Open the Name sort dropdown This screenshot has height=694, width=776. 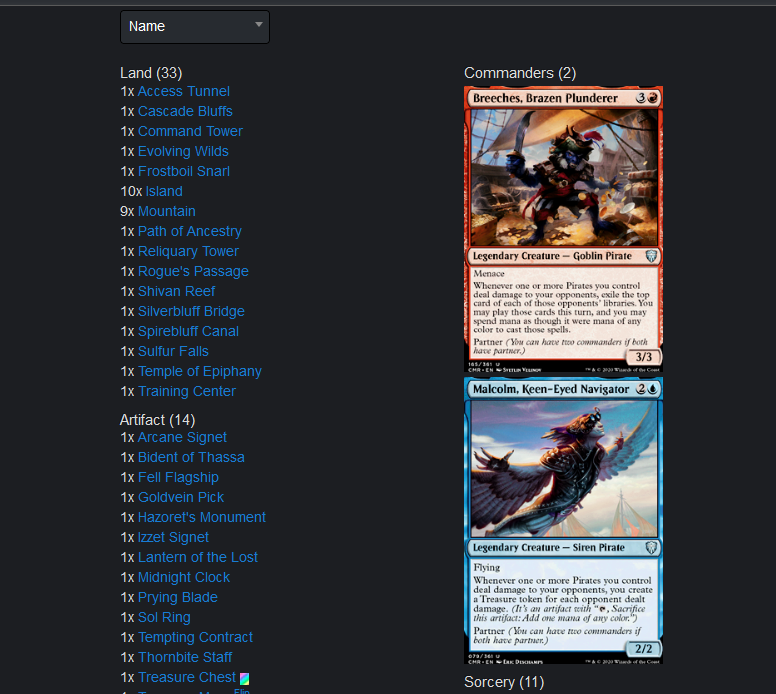coord(194,27)
